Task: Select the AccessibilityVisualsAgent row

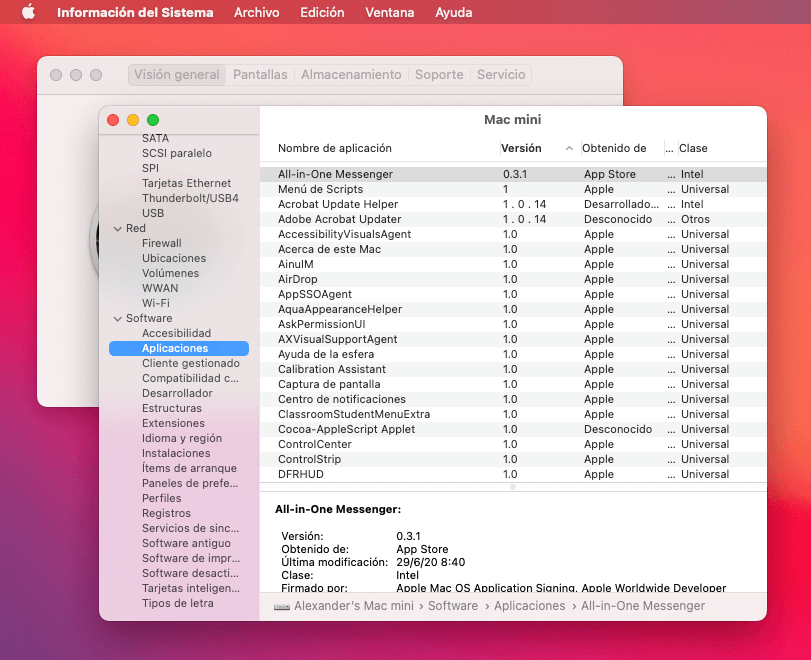Action: click(513, 234)
